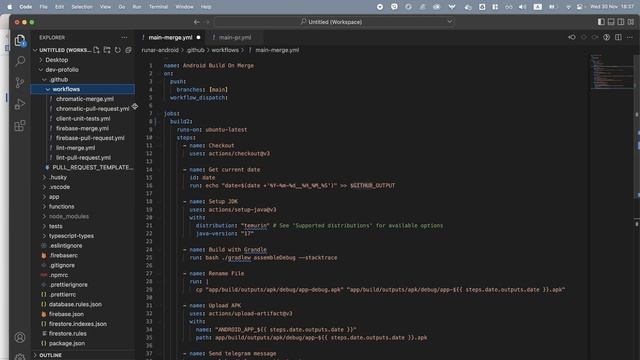Refresh the Explorer tree
The height and width of the screenshot is (360, 640).
click(x=118, y=50)
